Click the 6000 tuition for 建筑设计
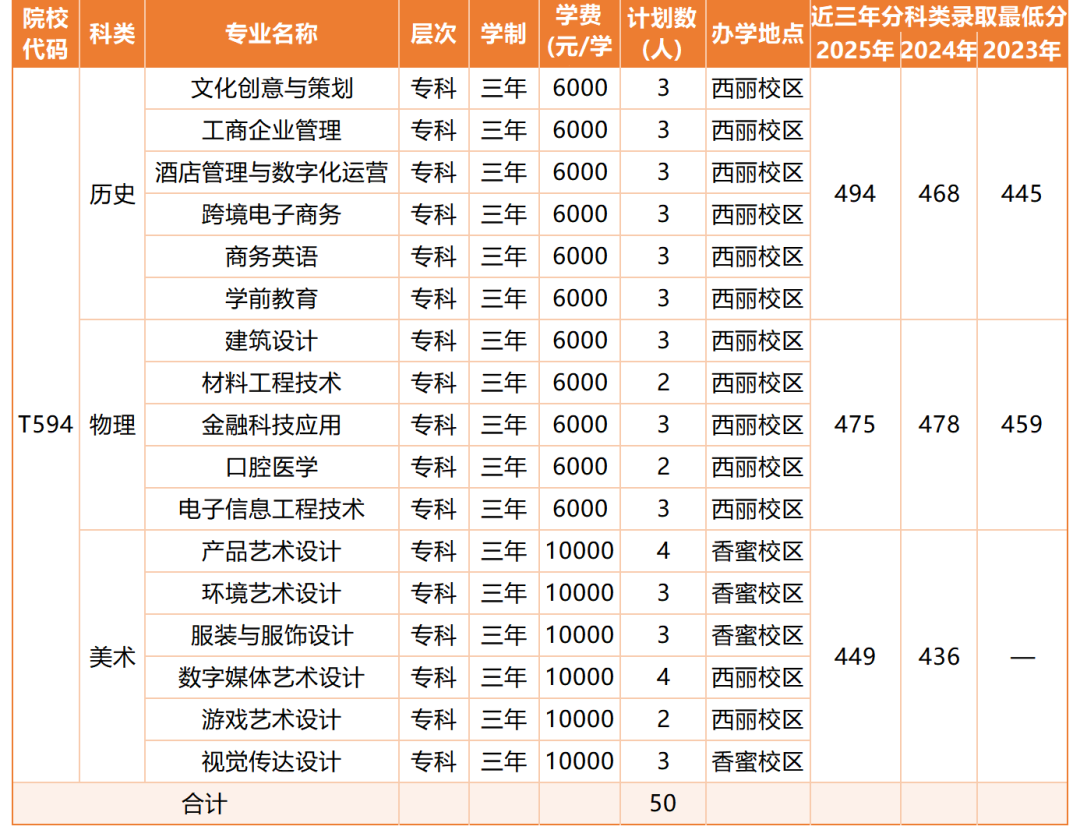The height and width of the screenshot is (836, 1080). [580, 340]
